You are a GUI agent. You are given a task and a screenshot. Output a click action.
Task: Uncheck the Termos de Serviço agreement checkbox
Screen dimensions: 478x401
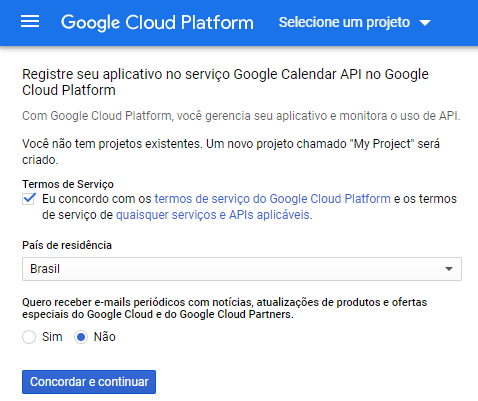pyautogui.click(x=29, y=199)
